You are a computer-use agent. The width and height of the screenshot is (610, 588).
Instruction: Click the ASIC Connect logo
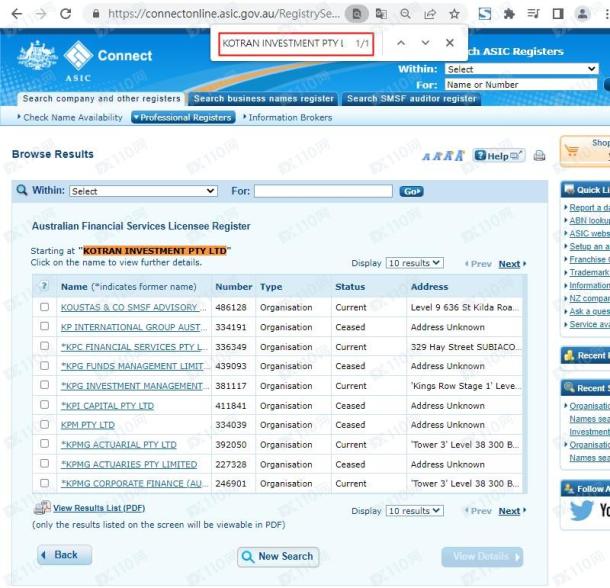pyautogui.click(x=85, y=61)
